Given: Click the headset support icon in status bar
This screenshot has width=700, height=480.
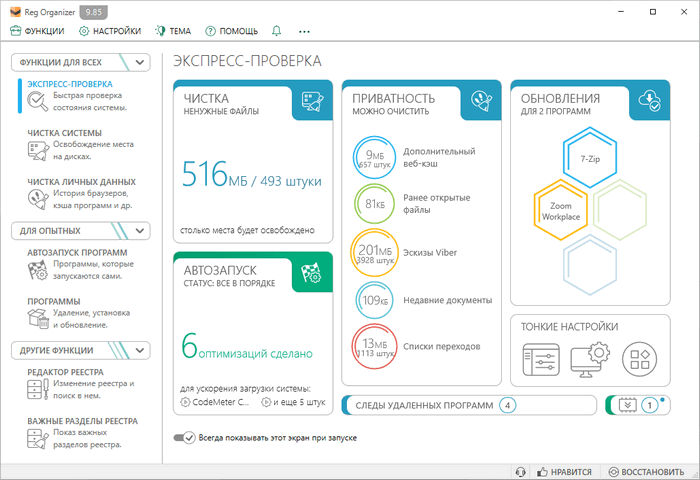Looking at the screenshot, I should [520, 472].
